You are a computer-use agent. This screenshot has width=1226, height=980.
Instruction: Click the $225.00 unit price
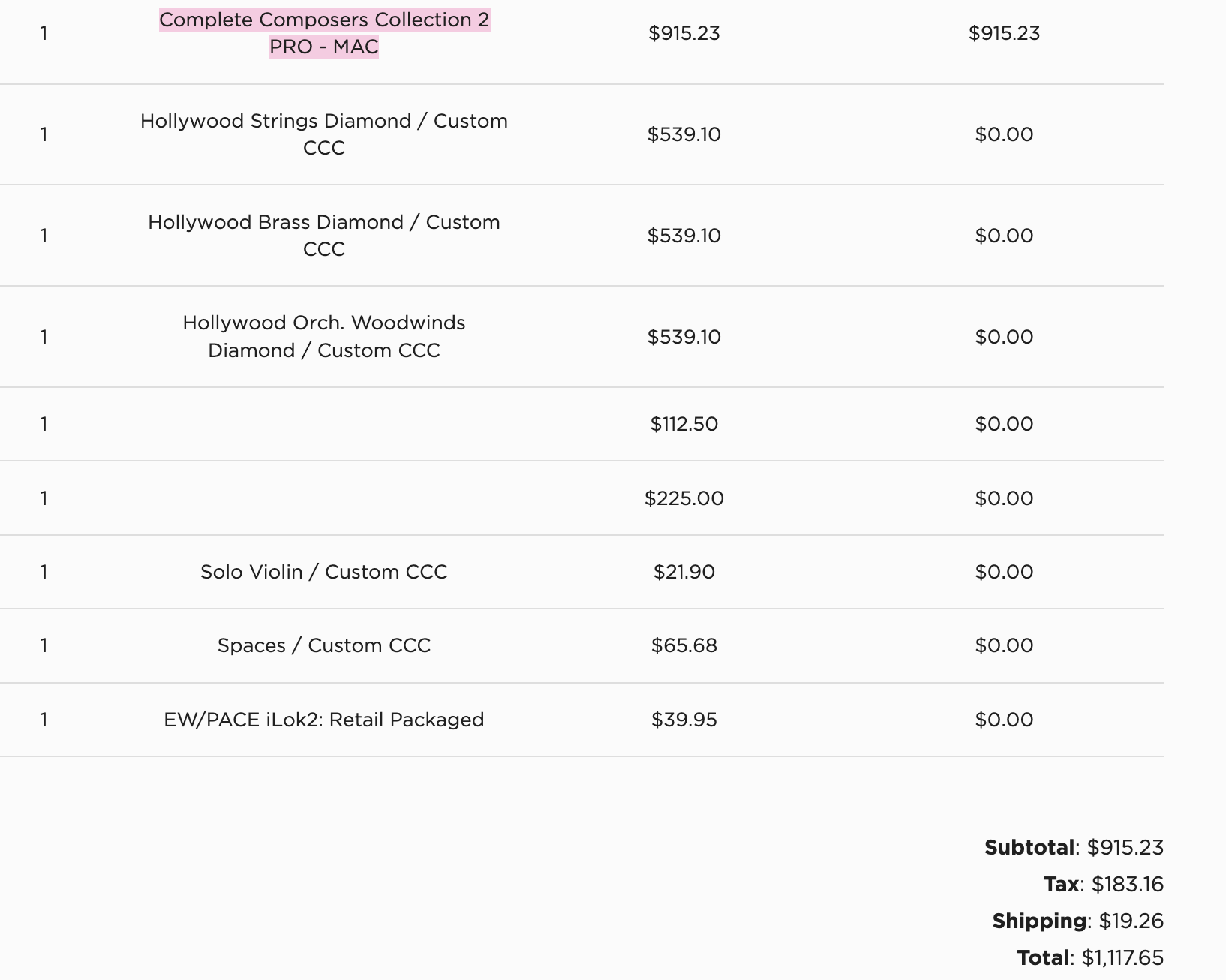[684, 498]
